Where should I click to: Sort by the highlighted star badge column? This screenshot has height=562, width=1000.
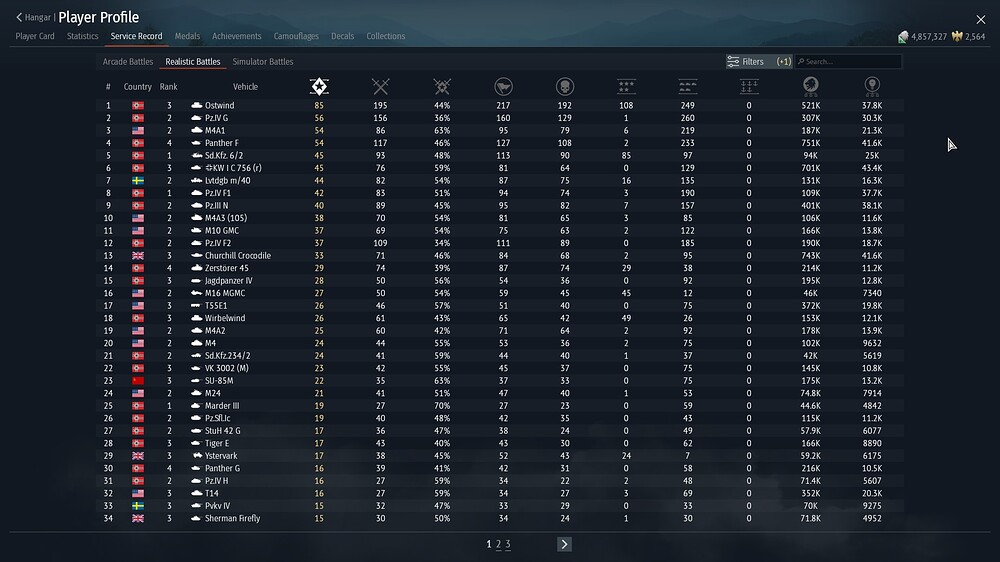319,87
